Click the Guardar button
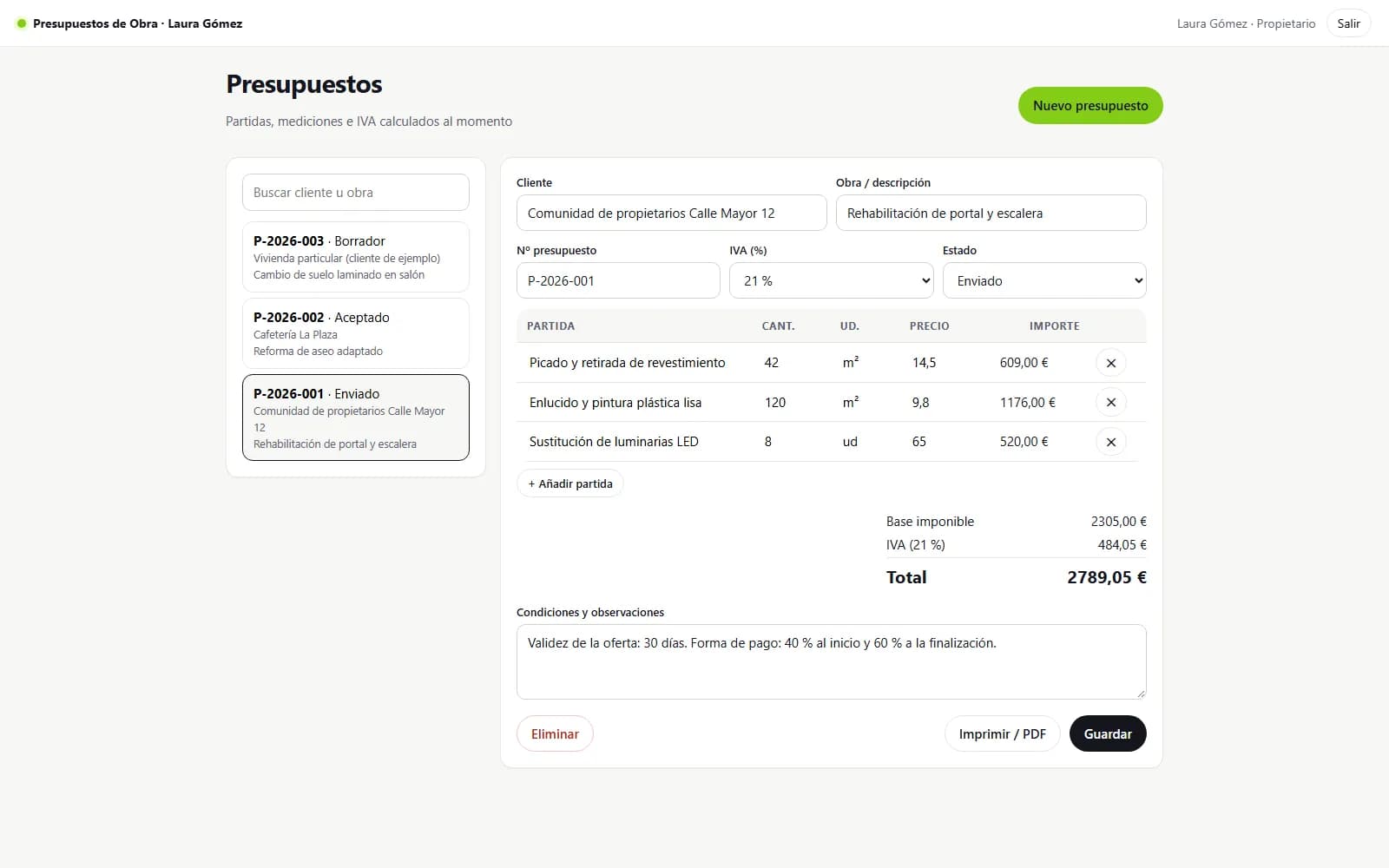The image size is (1389, 868). (x=1108, y=733)
